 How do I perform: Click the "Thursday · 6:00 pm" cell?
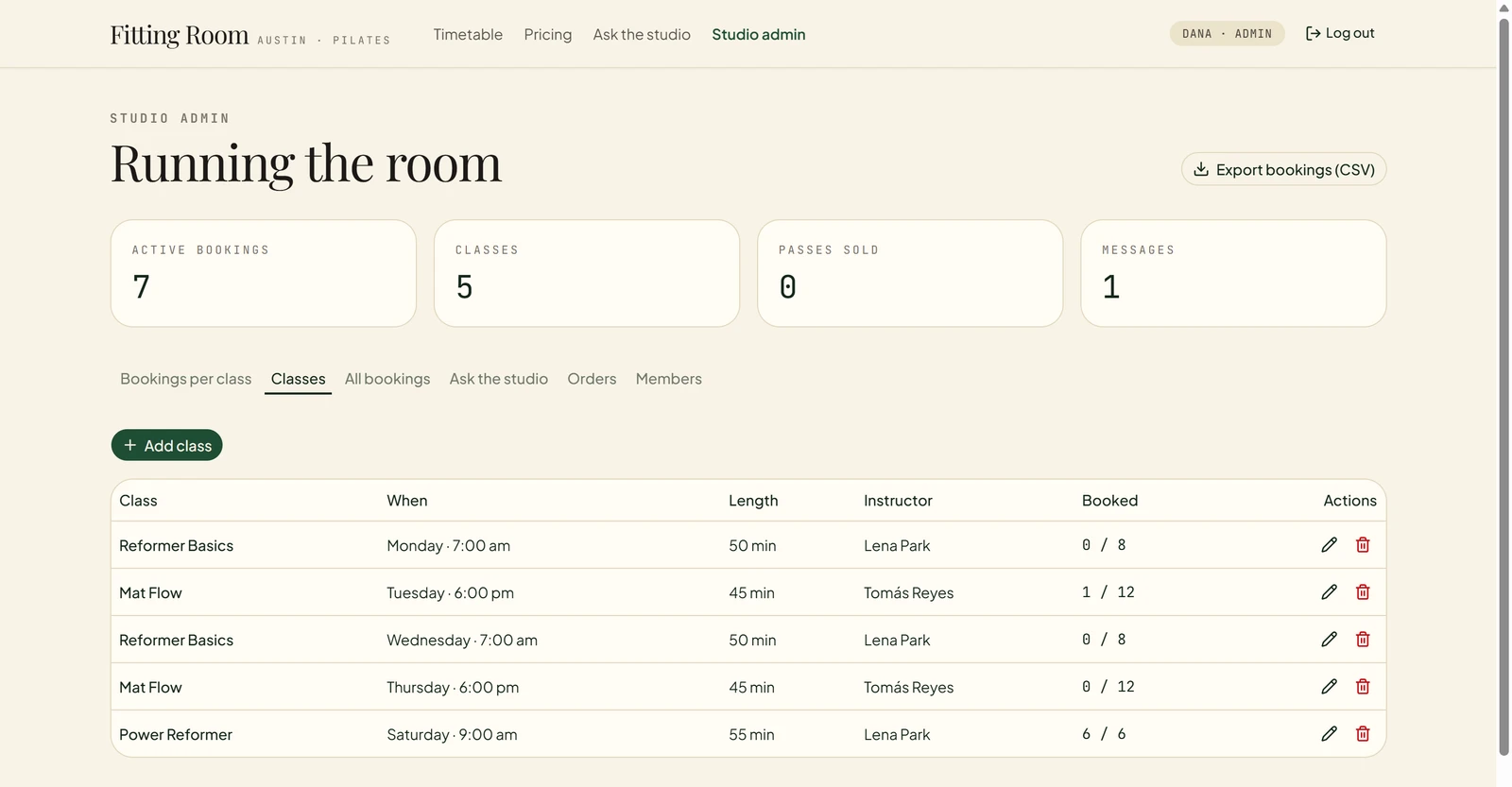click(x=453, y=687)
